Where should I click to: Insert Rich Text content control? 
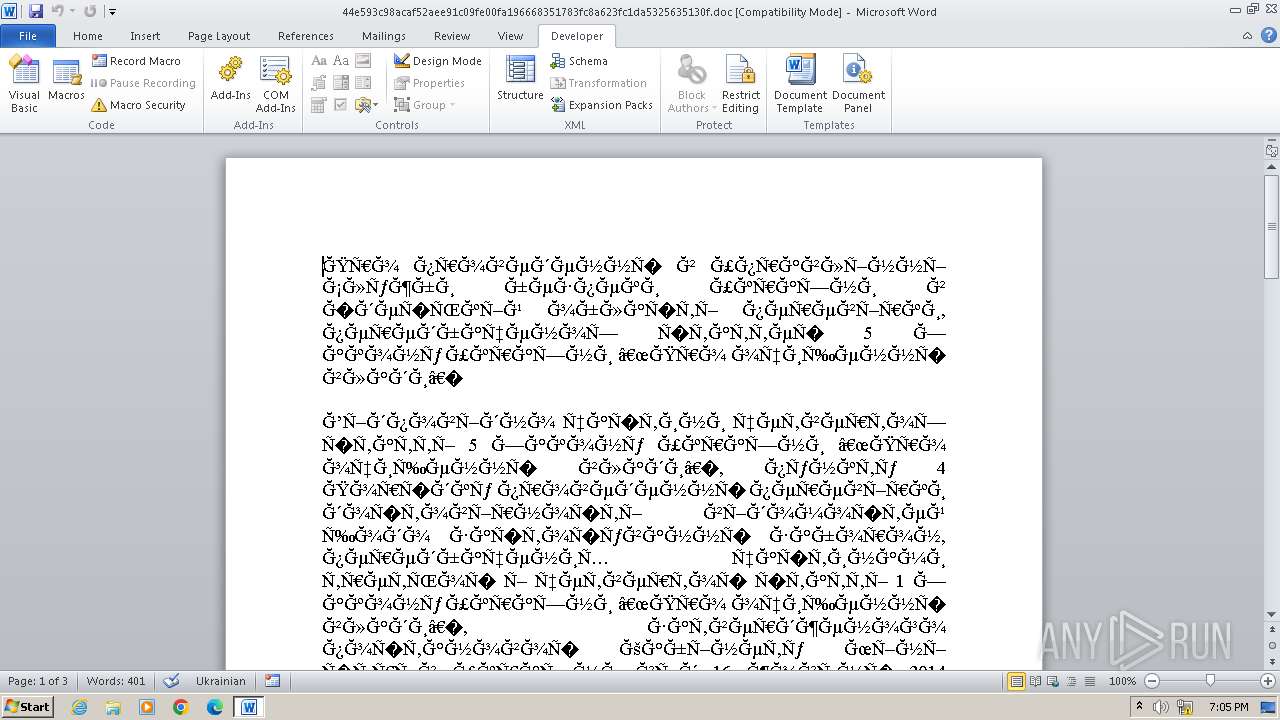(319, 61)
